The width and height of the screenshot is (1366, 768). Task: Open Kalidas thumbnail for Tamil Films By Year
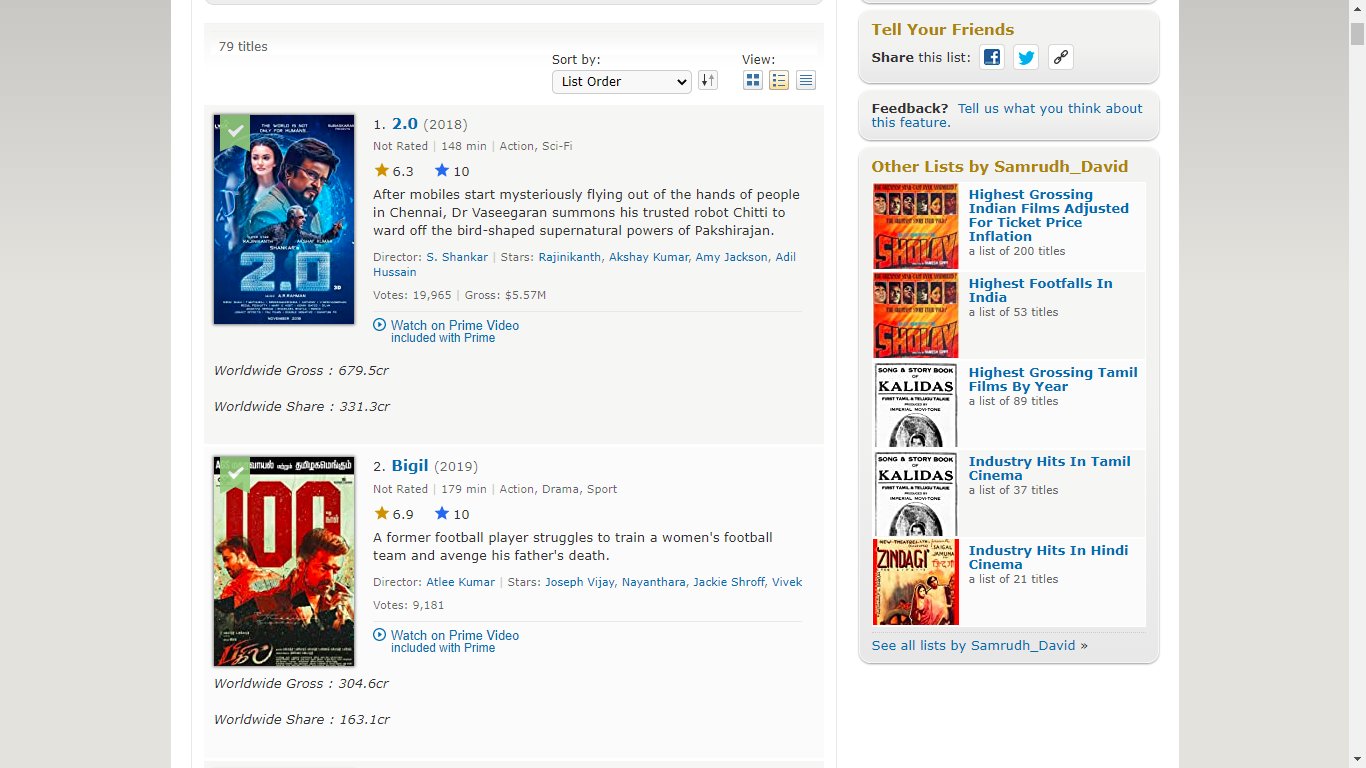pyautogui.click(x=915, y=404)
